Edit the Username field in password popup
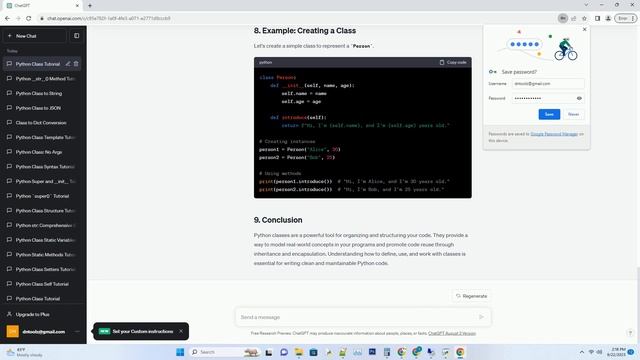The width and height of the screenshot is (640, 360). point(548,84)
